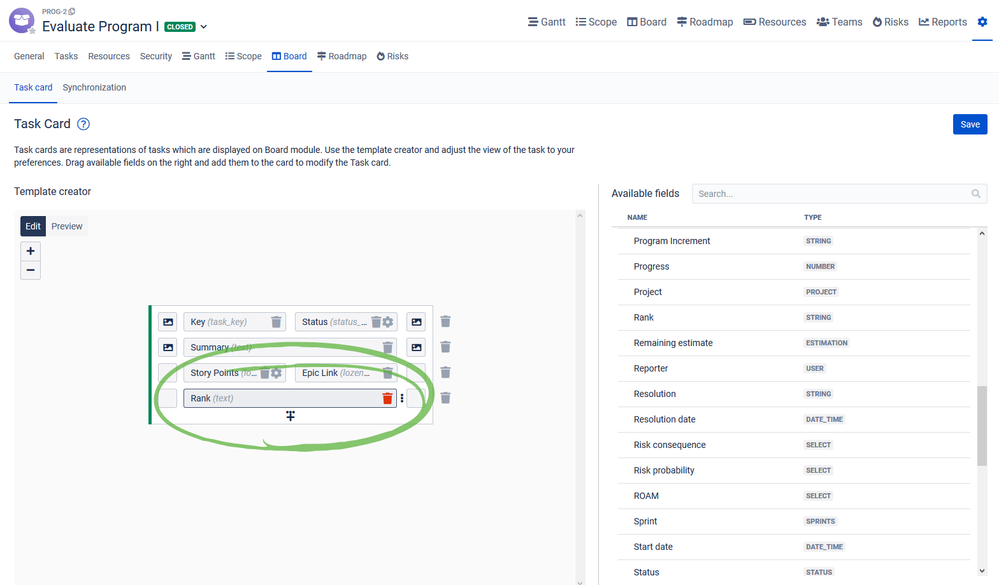Click the image slot left of Summary field
Screen dimensions: 999x585
click(168, 347)
